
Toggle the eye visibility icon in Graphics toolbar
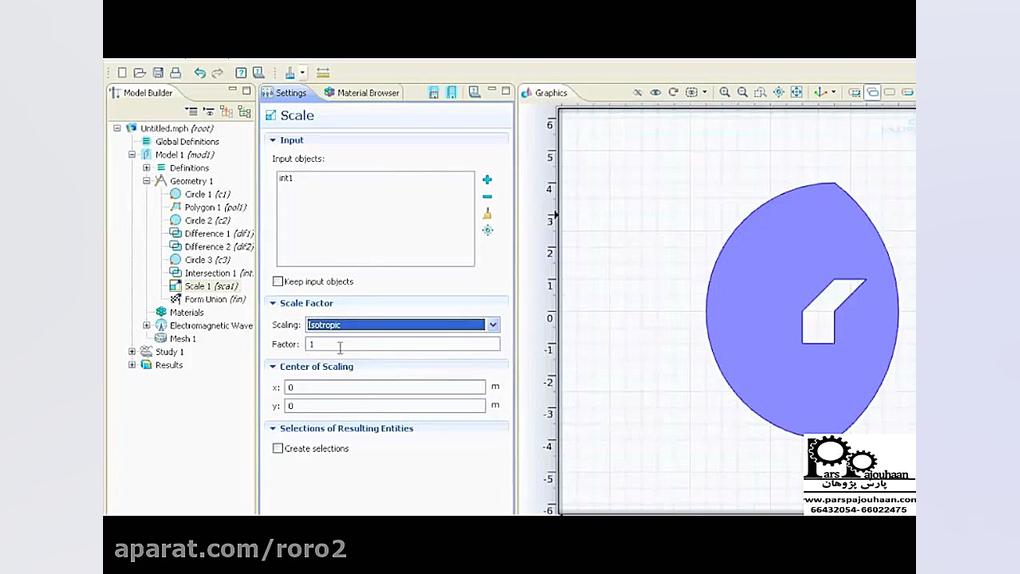point(656,92)
